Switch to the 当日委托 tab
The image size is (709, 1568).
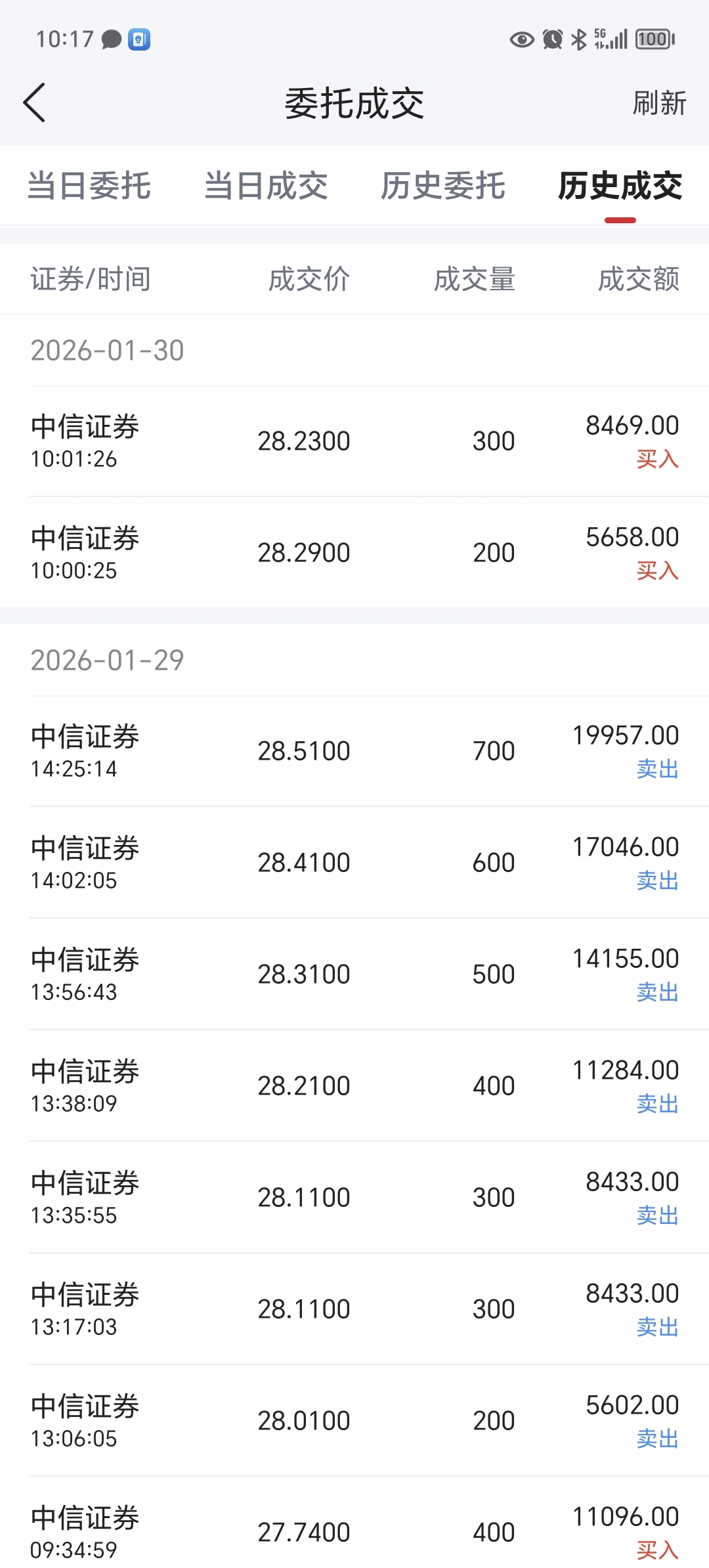(89, 186)
